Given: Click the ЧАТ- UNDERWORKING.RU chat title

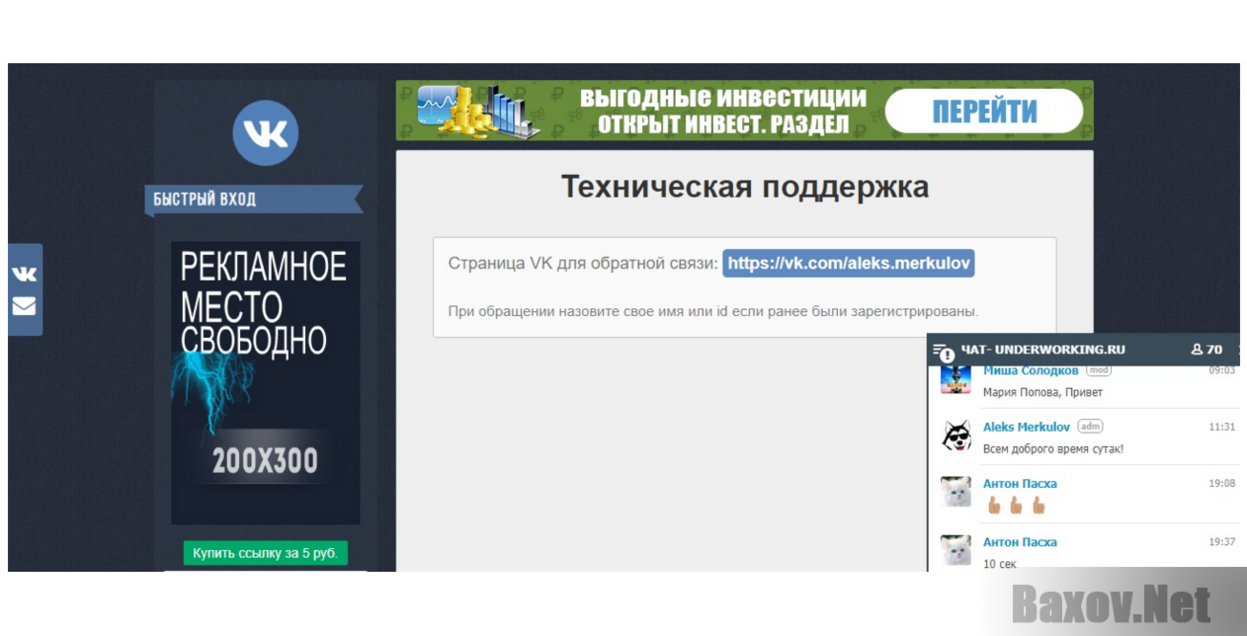Looking at the screenshot, I should point(1043,350).
